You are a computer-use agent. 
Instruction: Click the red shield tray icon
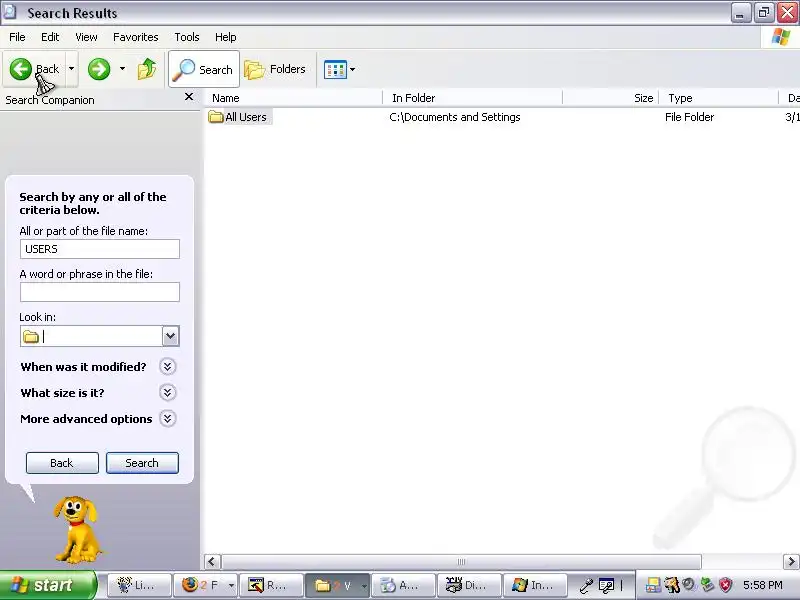coord(725,585)
